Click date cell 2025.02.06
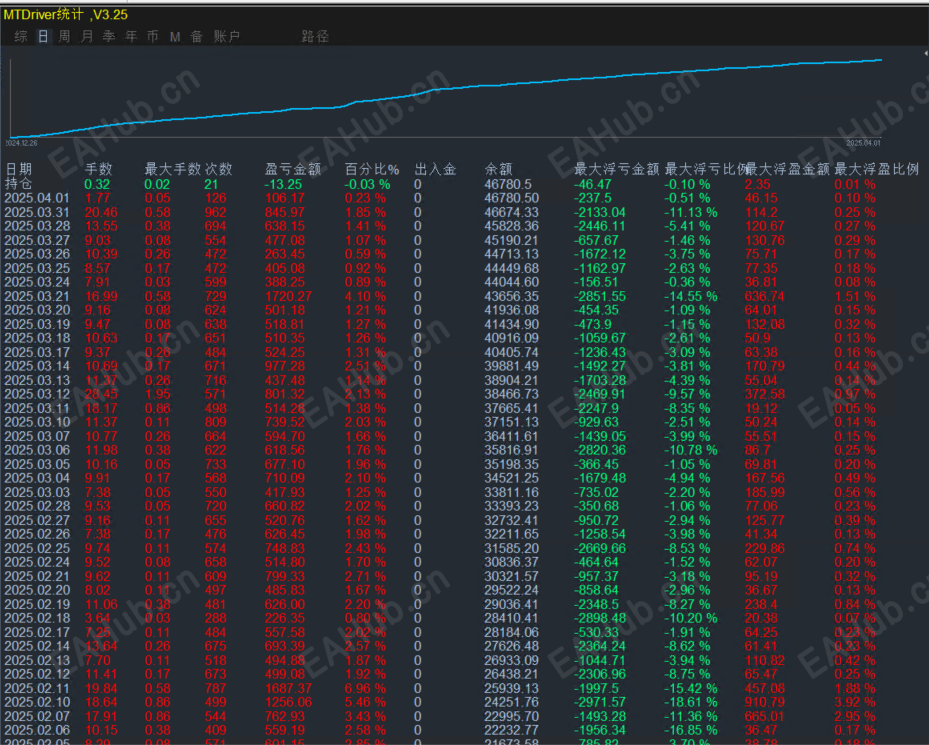Viewport: 929px width, 745px height. [37, 730]
